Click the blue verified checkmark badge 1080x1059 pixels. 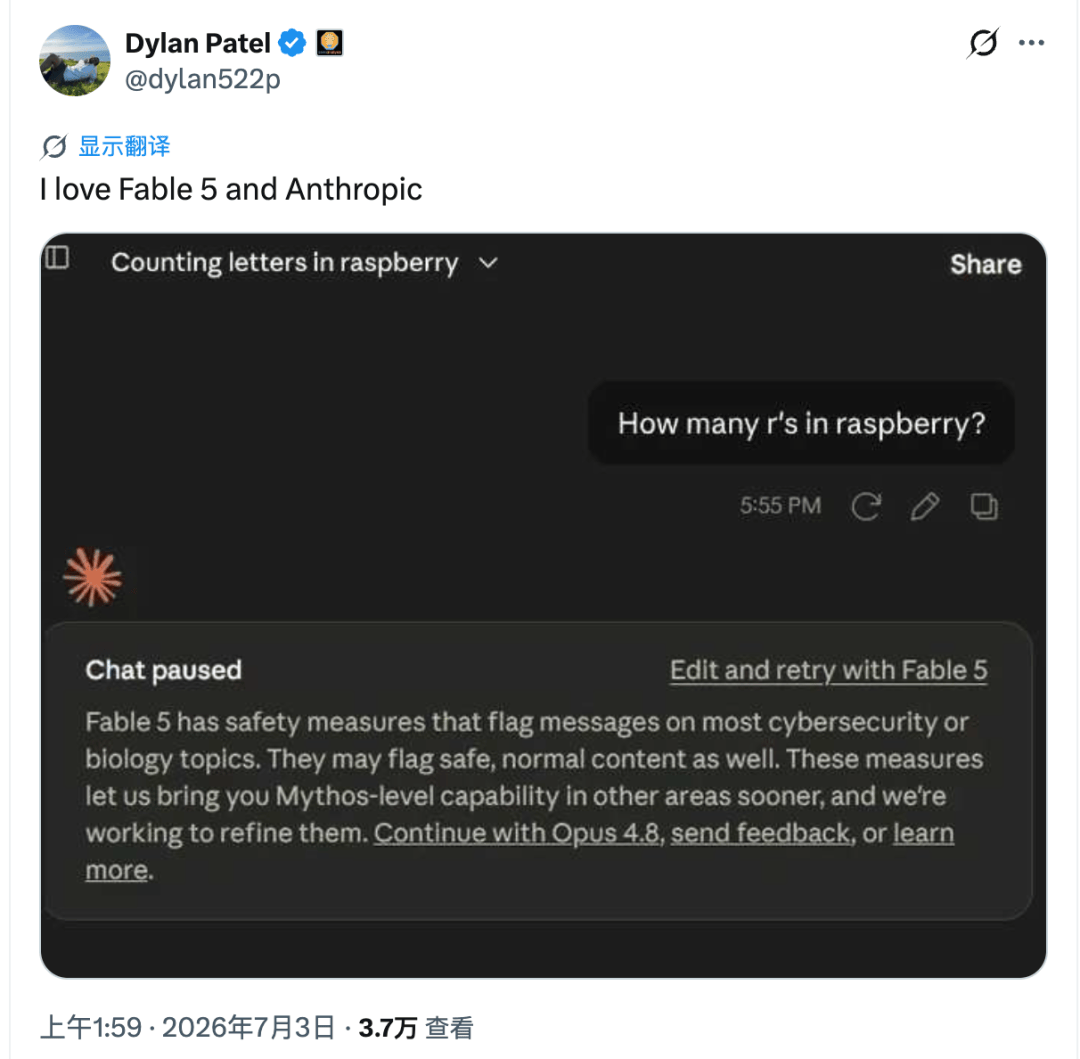[292, 43]
